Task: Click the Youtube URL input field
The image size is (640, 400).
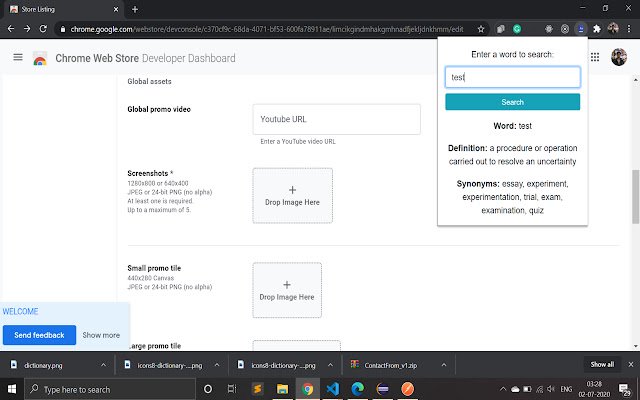Action: pos(336,119)
